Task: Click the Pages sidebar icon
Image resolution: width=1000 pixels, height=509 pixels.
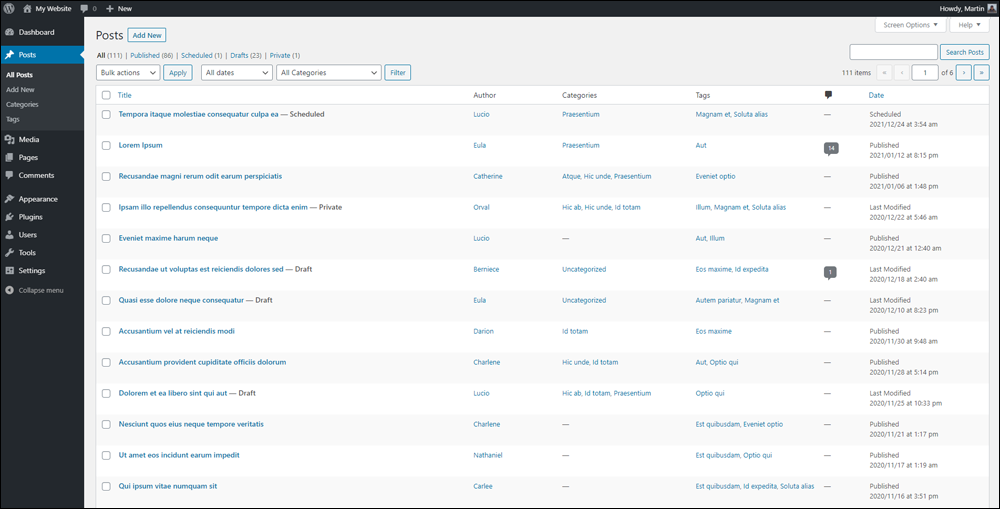Action: click(x=10, y=157)
